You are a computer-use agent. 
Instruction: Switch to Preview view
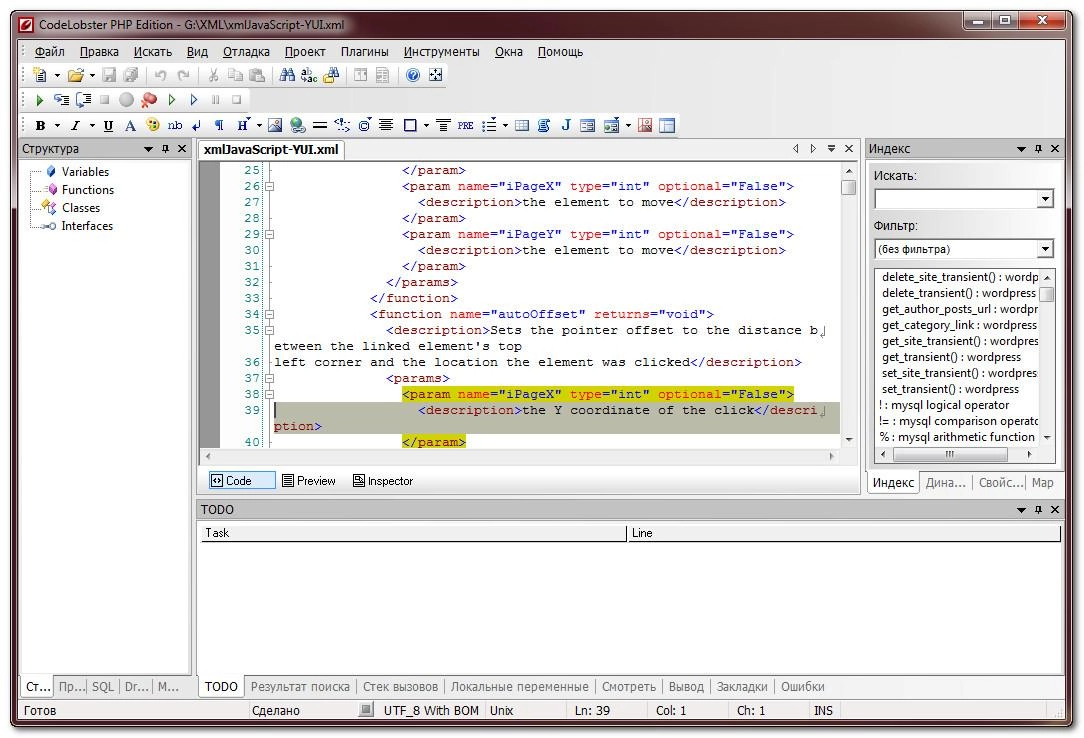[309, 481]
